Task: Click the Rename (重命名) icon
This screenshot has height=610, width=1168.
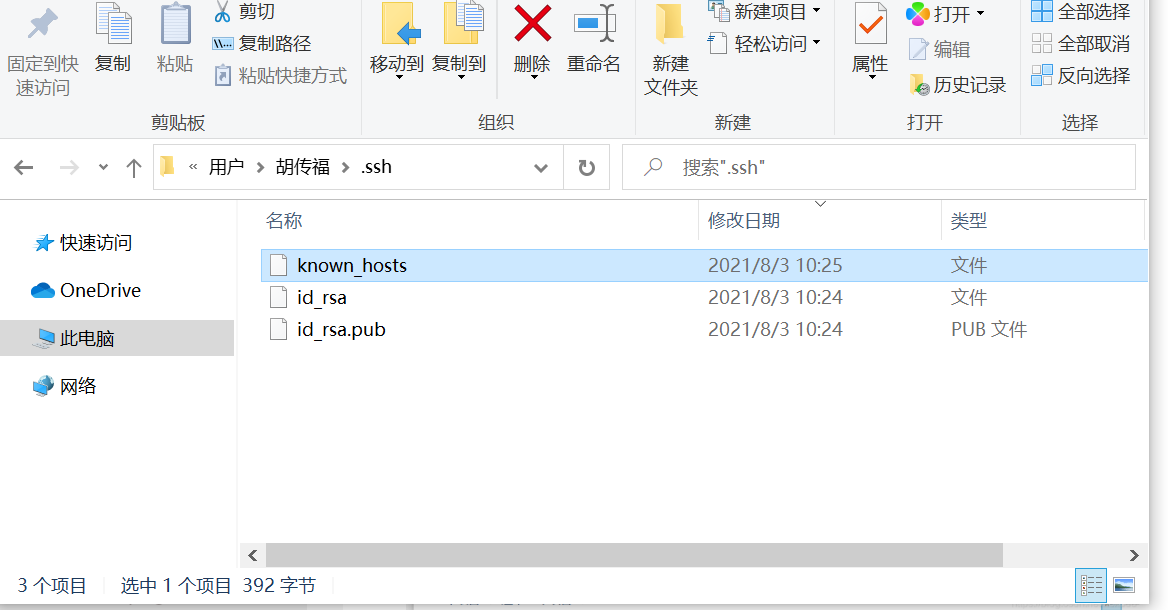Action: point(594,24)
